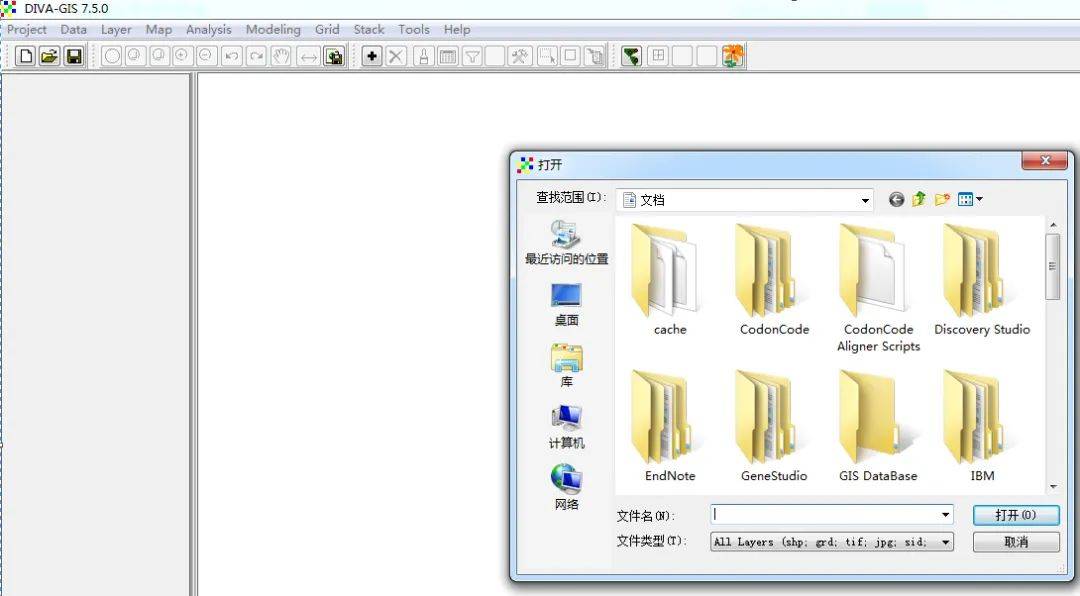This screenshot has height=596, width=1080.
Task: Open the Data menu
Action: pyautogui.click(x=74, y=30)
